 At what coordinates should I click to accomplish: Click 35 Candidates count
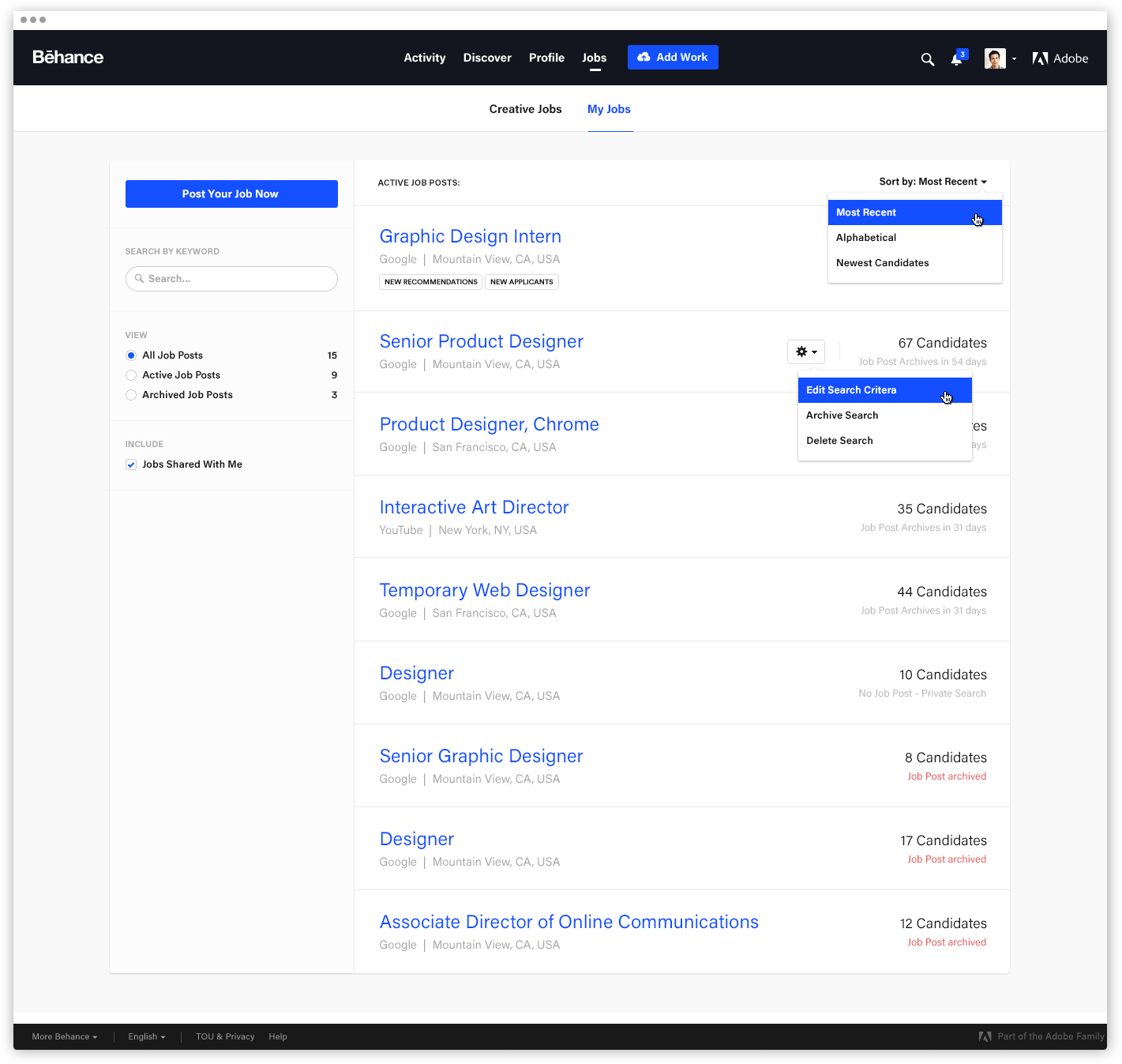(x=942, y=509)
